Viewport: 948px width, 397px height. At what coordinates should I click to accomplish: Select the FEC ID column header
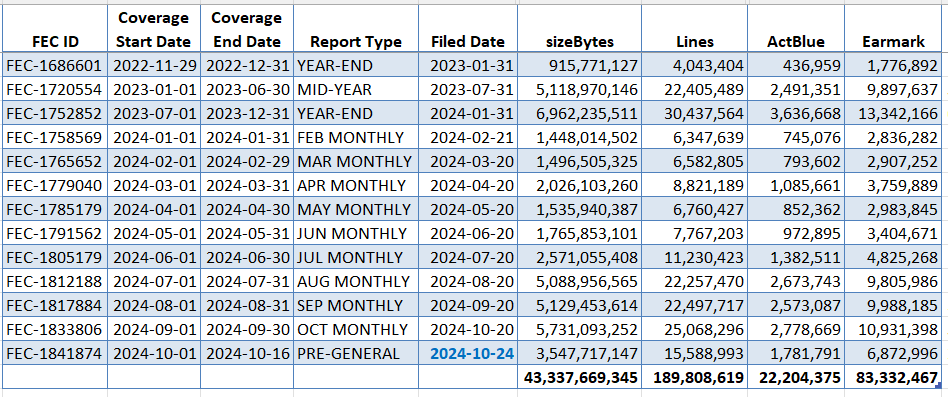pyautogui.click(x=56, y=29)
